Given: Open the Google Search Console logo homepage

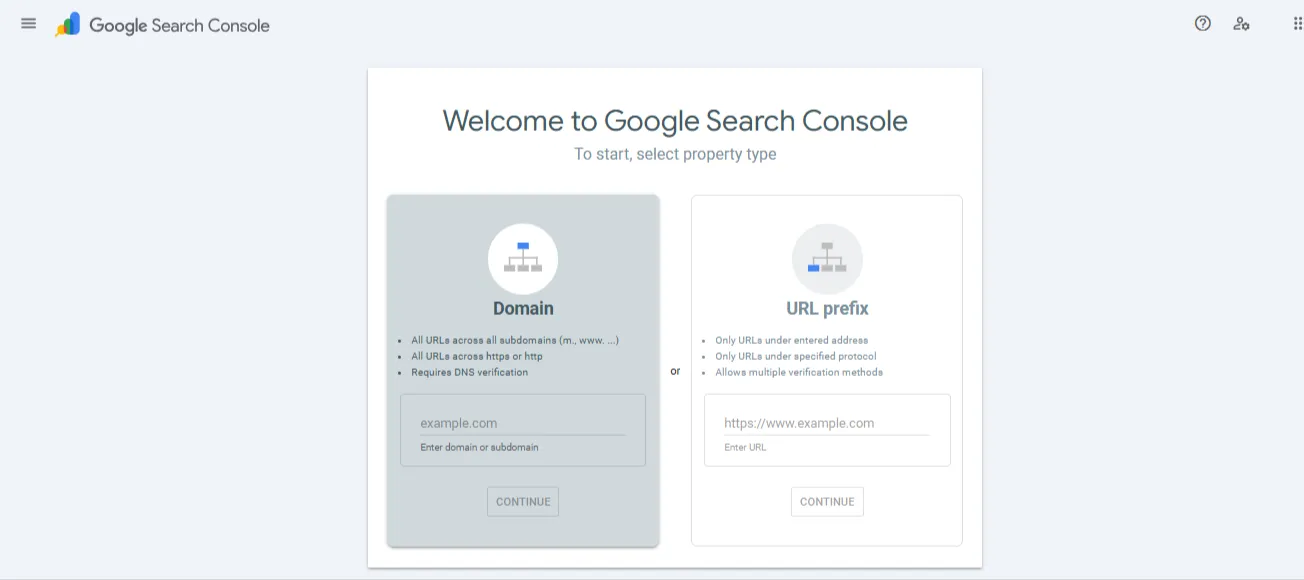Looking at the screenshot, I should coord(178,24).
